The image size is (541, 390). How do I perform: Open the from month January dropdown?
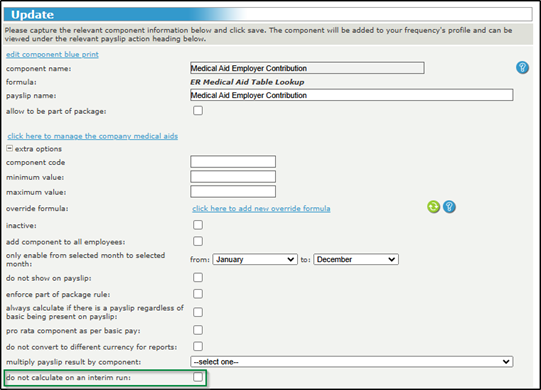[x=255, y=259]
